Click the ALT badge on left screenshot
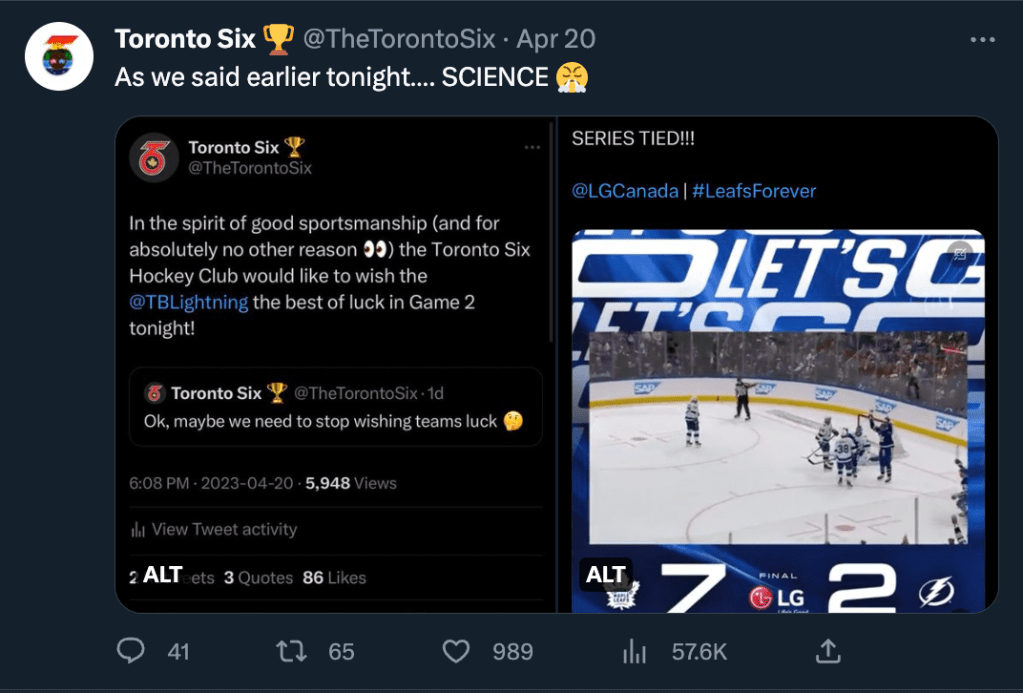1023x693 pixels. pyautogui.click(x=162, y=574)
